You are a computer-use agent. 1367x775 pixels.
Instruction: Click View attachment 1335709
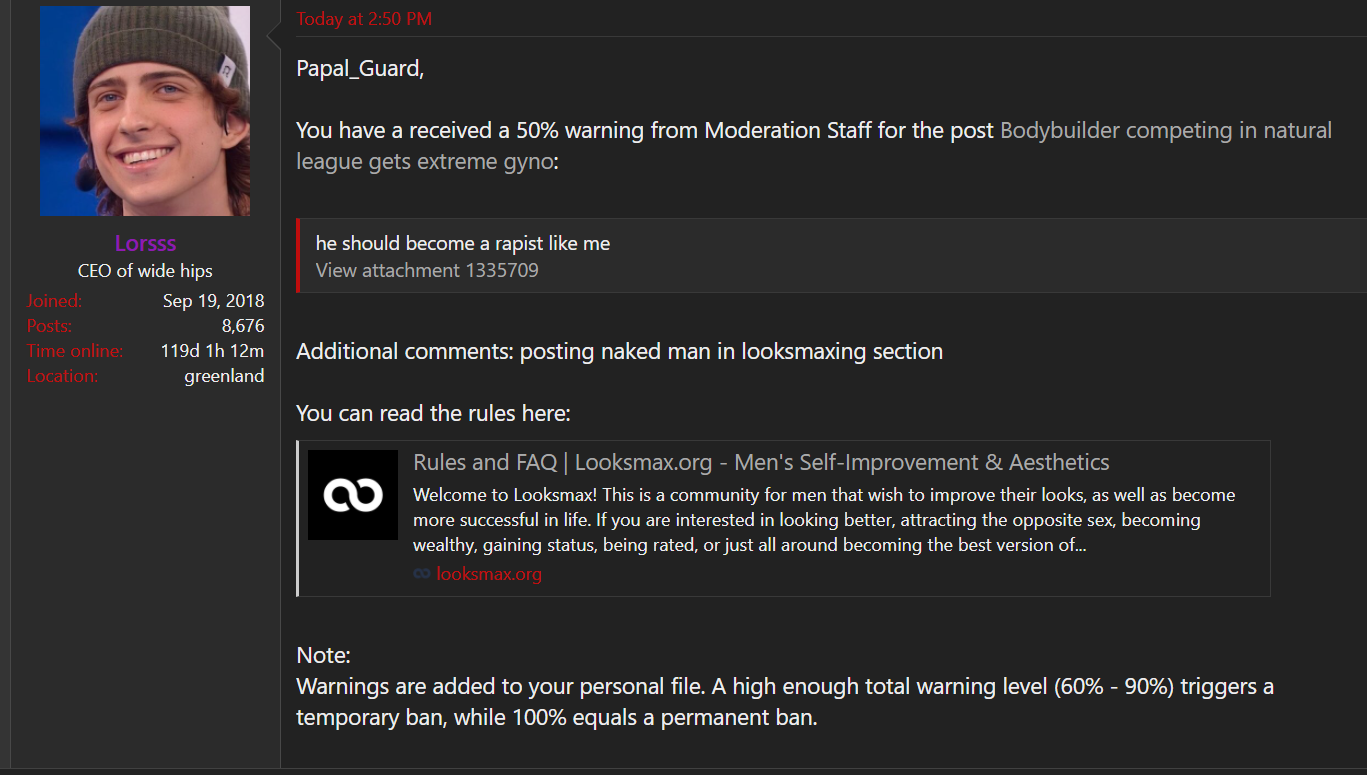click(427, 270)
